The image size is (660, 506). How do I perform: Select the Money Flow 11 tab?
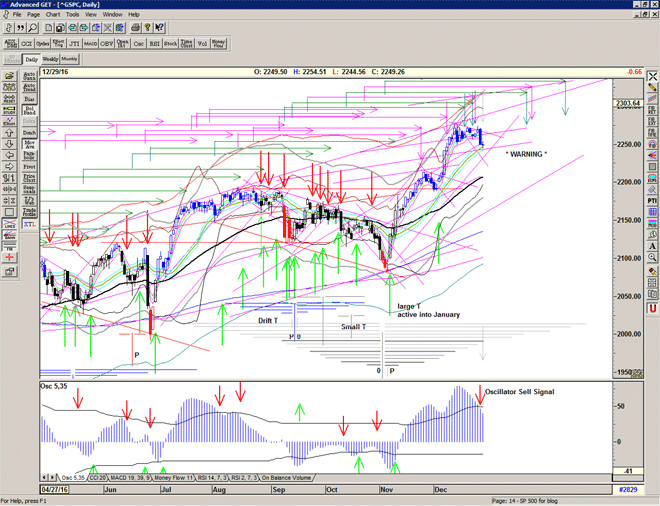click(176, 479)
